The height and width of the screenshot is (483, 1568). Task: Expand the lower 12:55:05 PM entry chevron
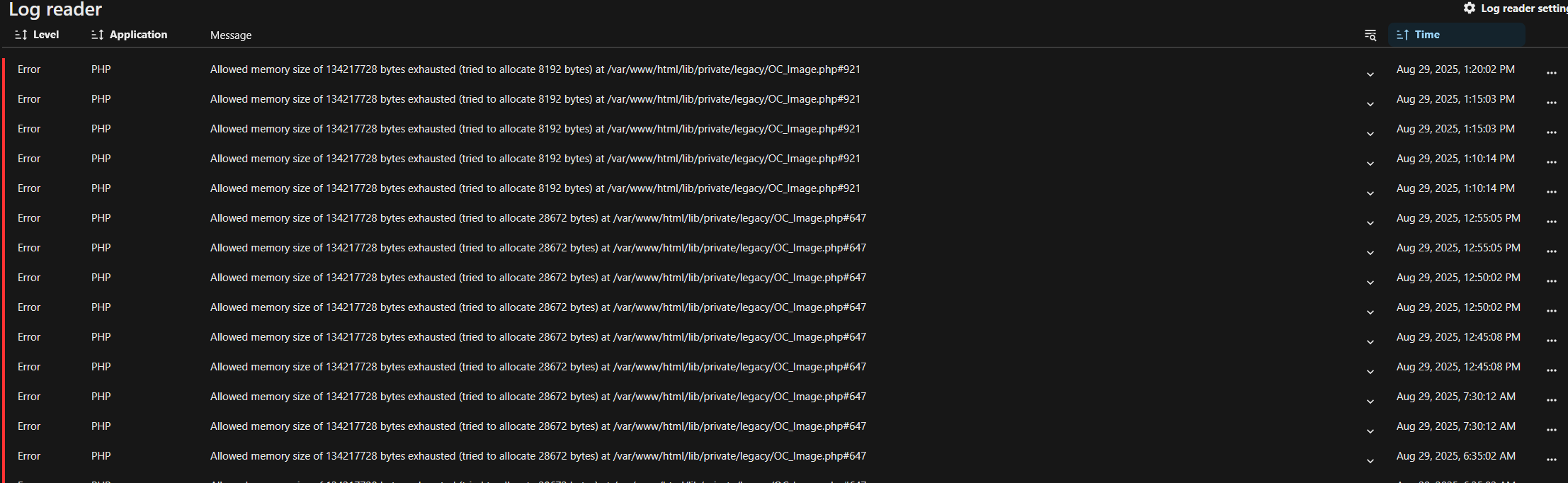click(x=1370, y=252)
